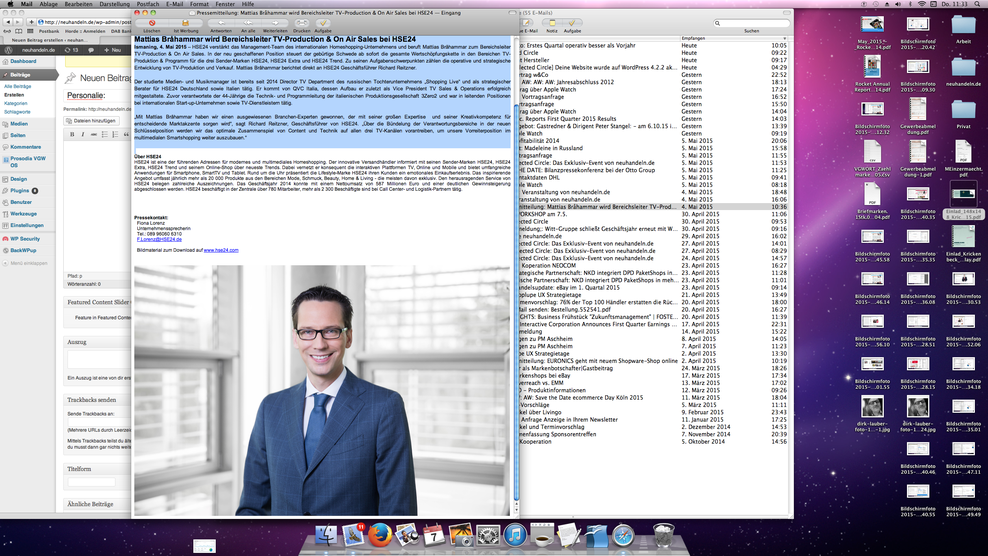Open the coffee cup Java app in Dock
This screenshot has width=988, height=556.
click(542, 535)
